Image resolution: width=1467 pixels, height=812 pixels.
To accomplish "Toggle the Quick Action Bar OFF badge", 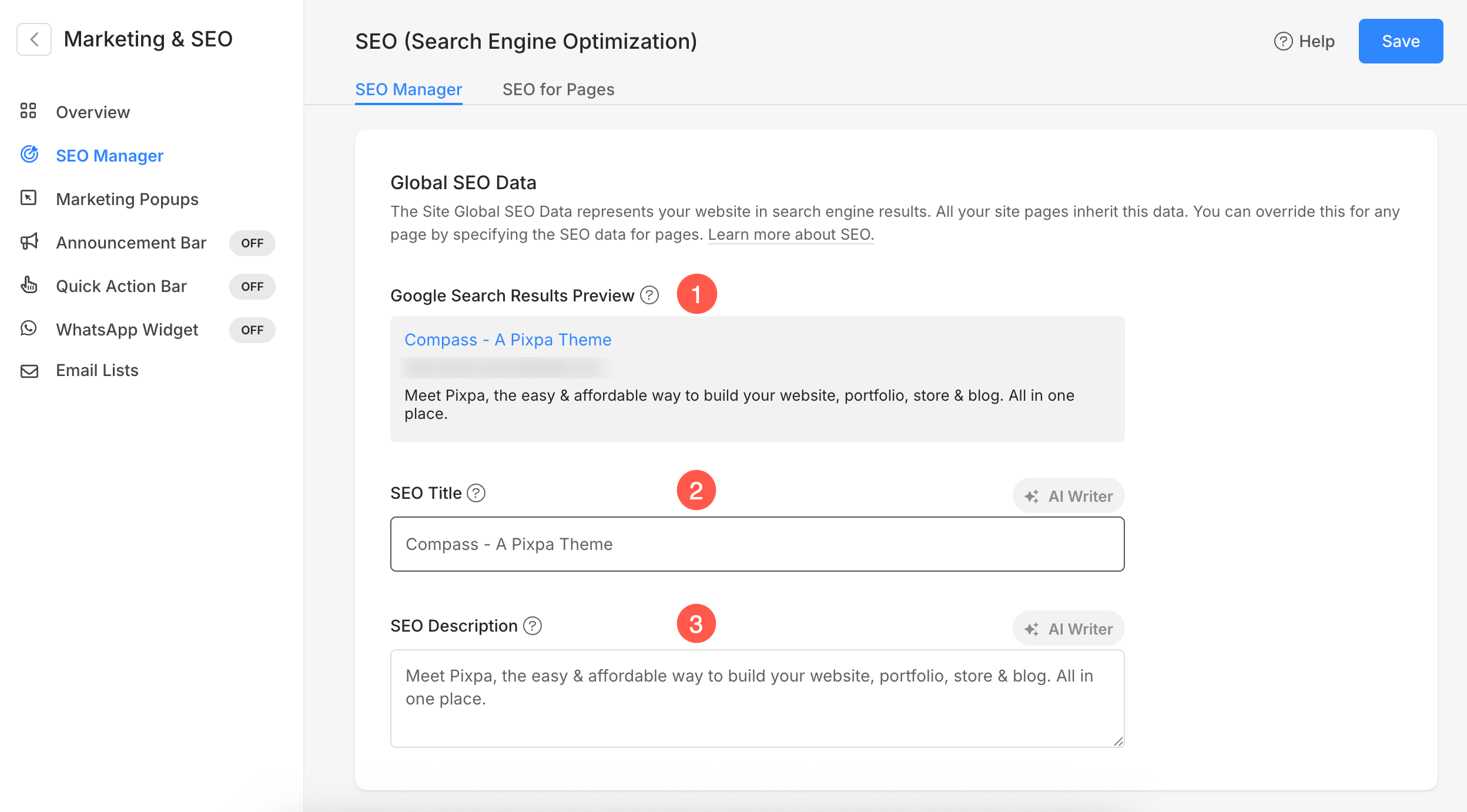I will 252,287.
